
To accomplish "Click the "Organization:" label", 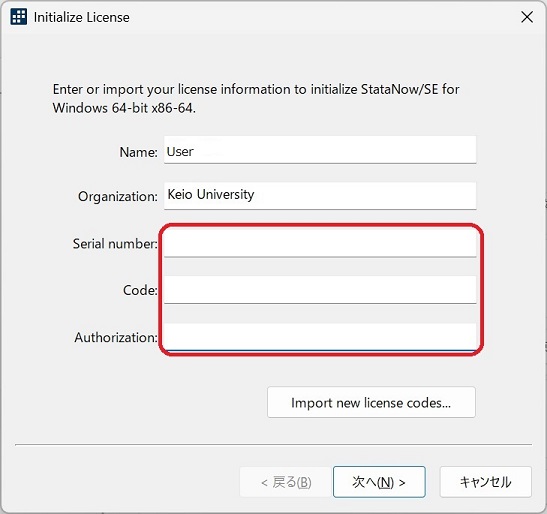I will (118, 196).
